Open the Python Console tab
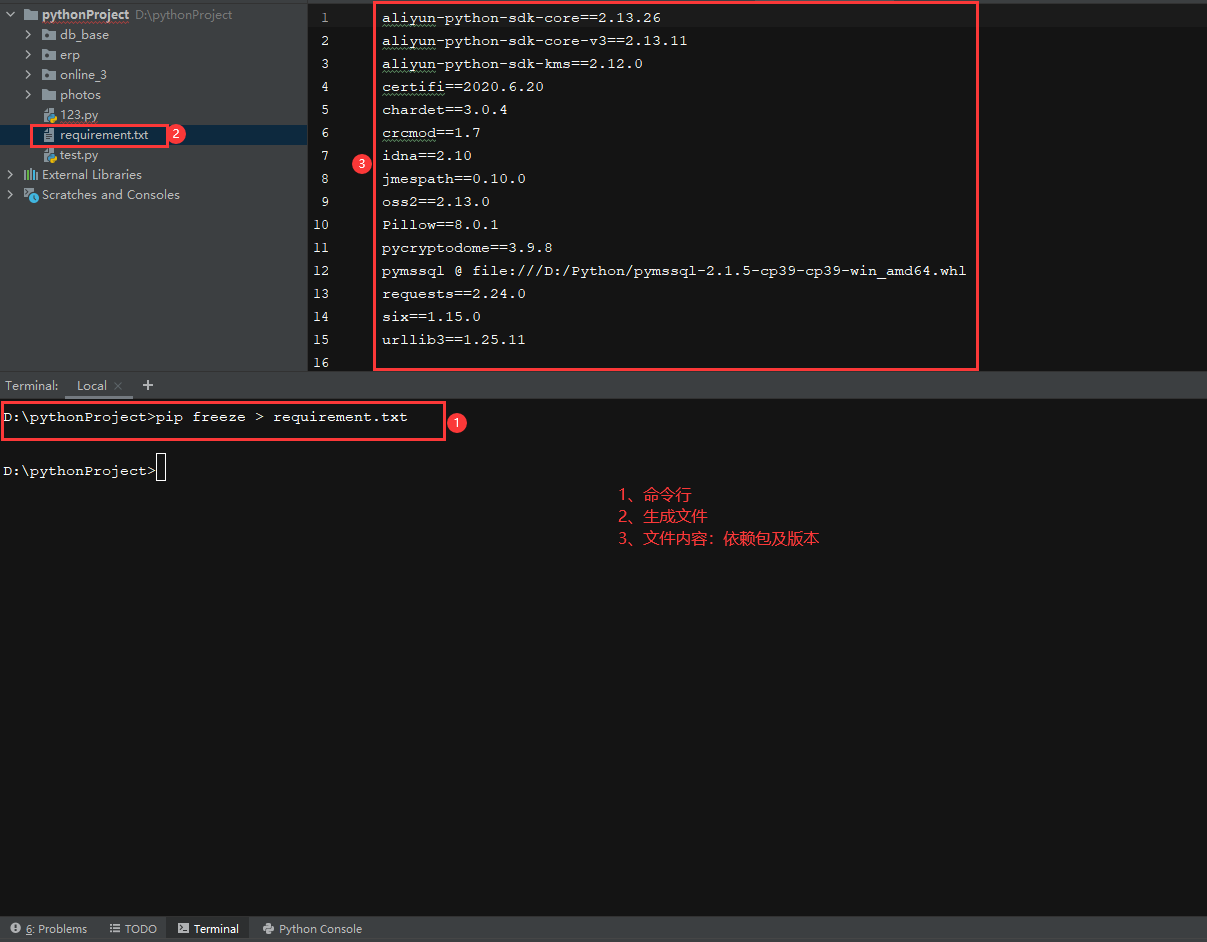Viewport: 1207px width, 942px height. (312, 929)
